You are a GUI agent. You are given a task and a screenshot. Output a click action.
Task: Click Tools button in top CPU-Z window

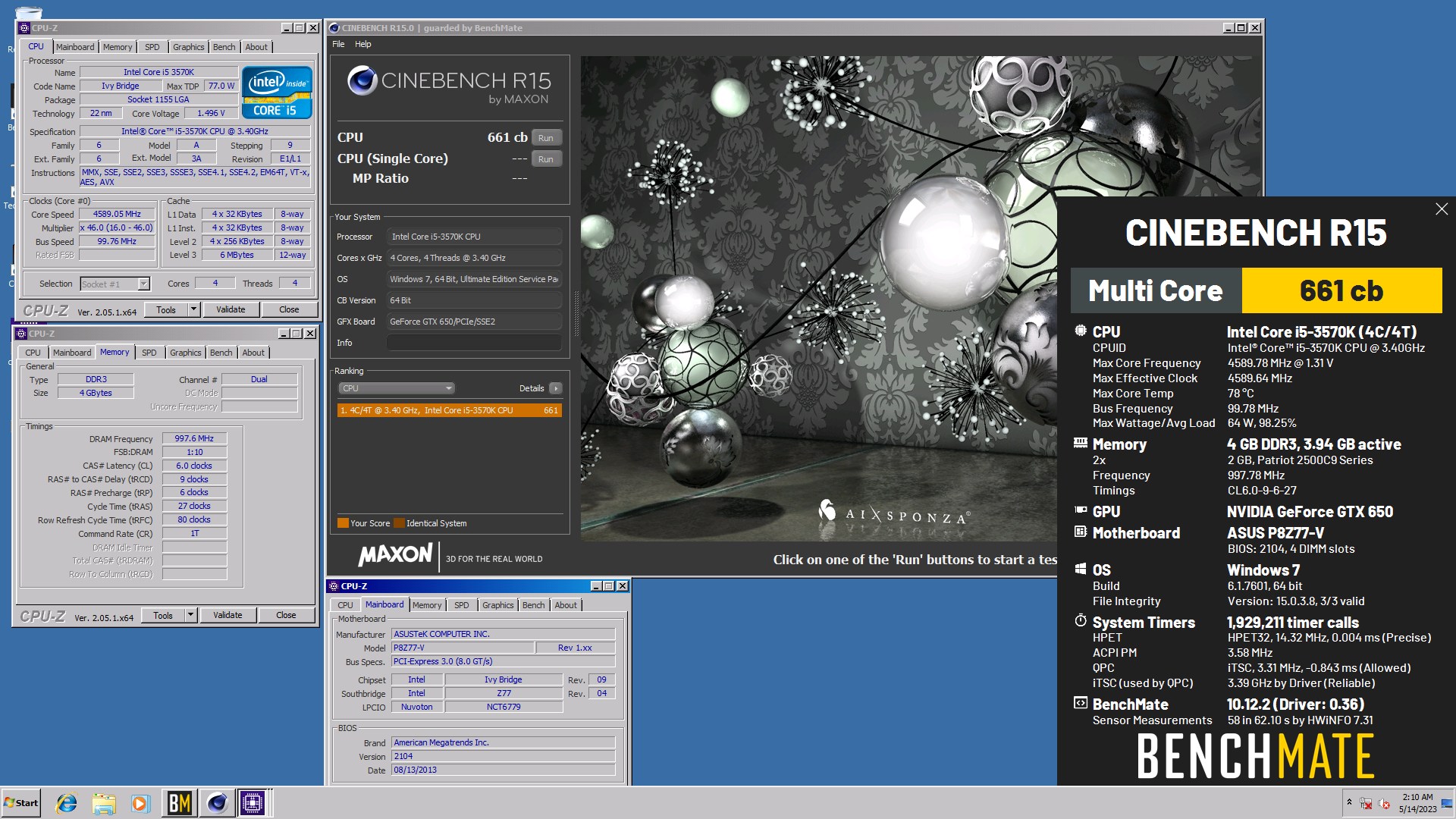click(166, 309)
